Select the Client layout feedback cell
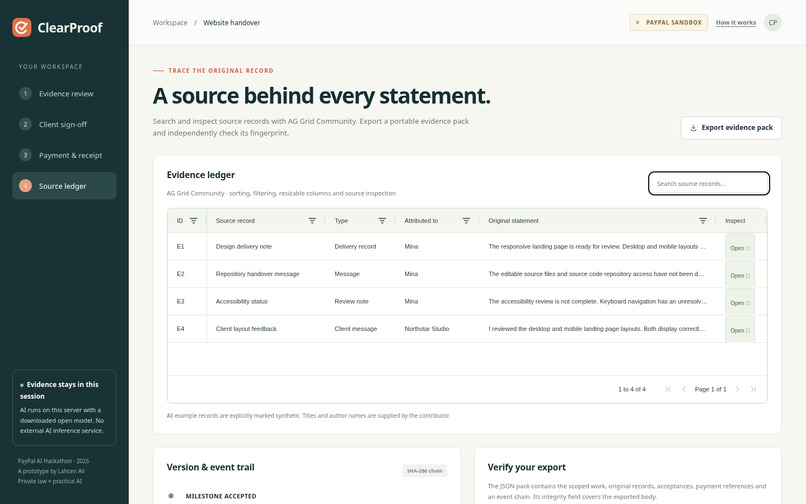Screen dimensions: 806x504 (x=266, y=329)
